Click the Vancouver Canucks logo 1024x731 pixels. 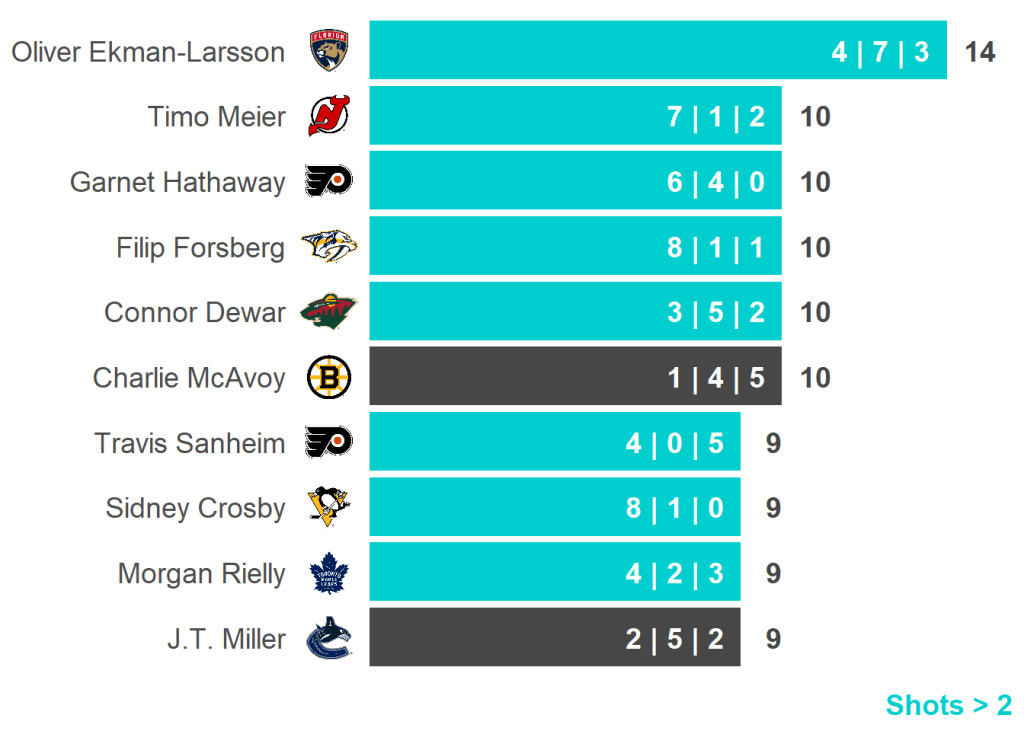coord(328,638)
